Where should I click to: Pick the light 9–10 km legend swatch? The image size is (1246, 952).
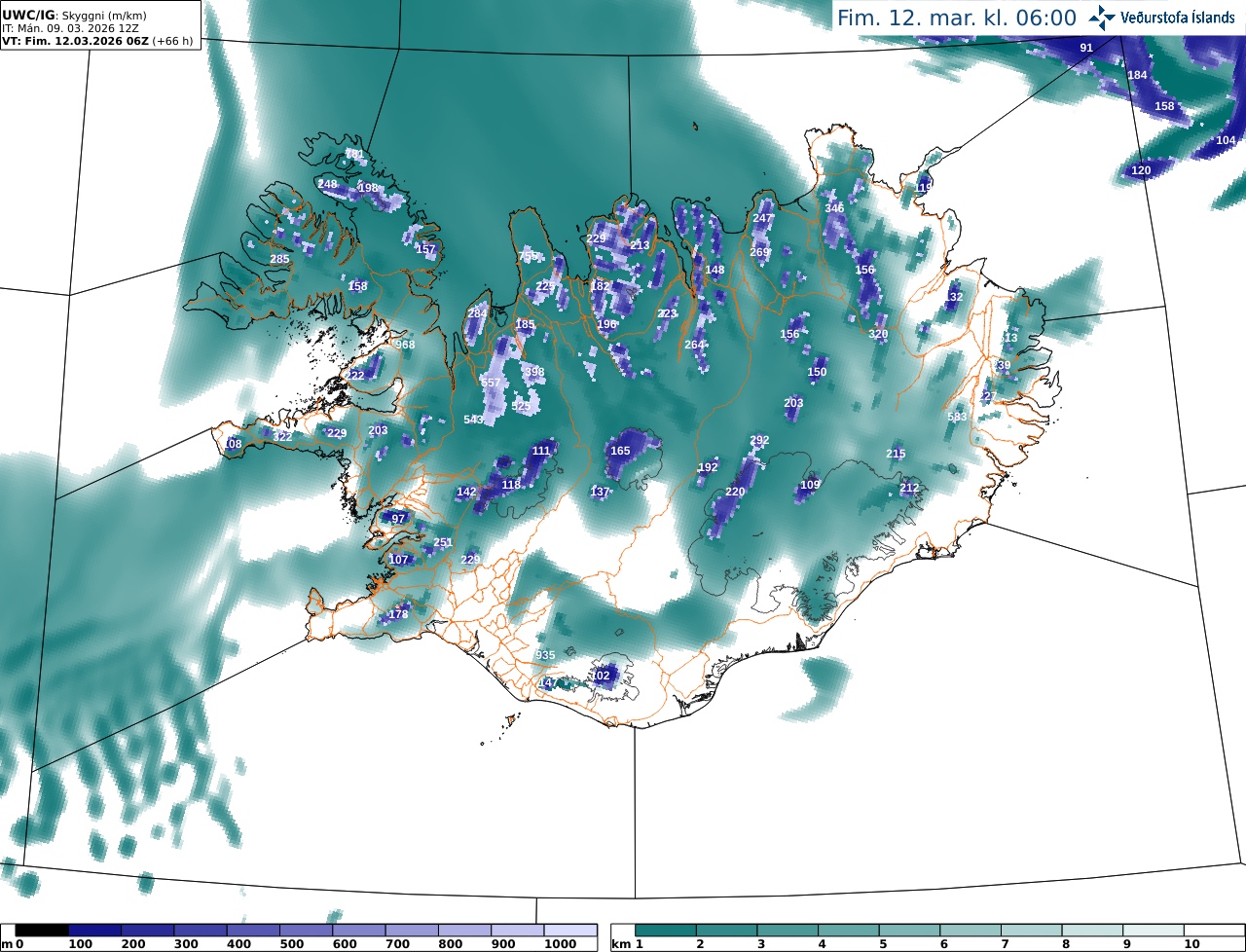click(x=1154, y=931)
